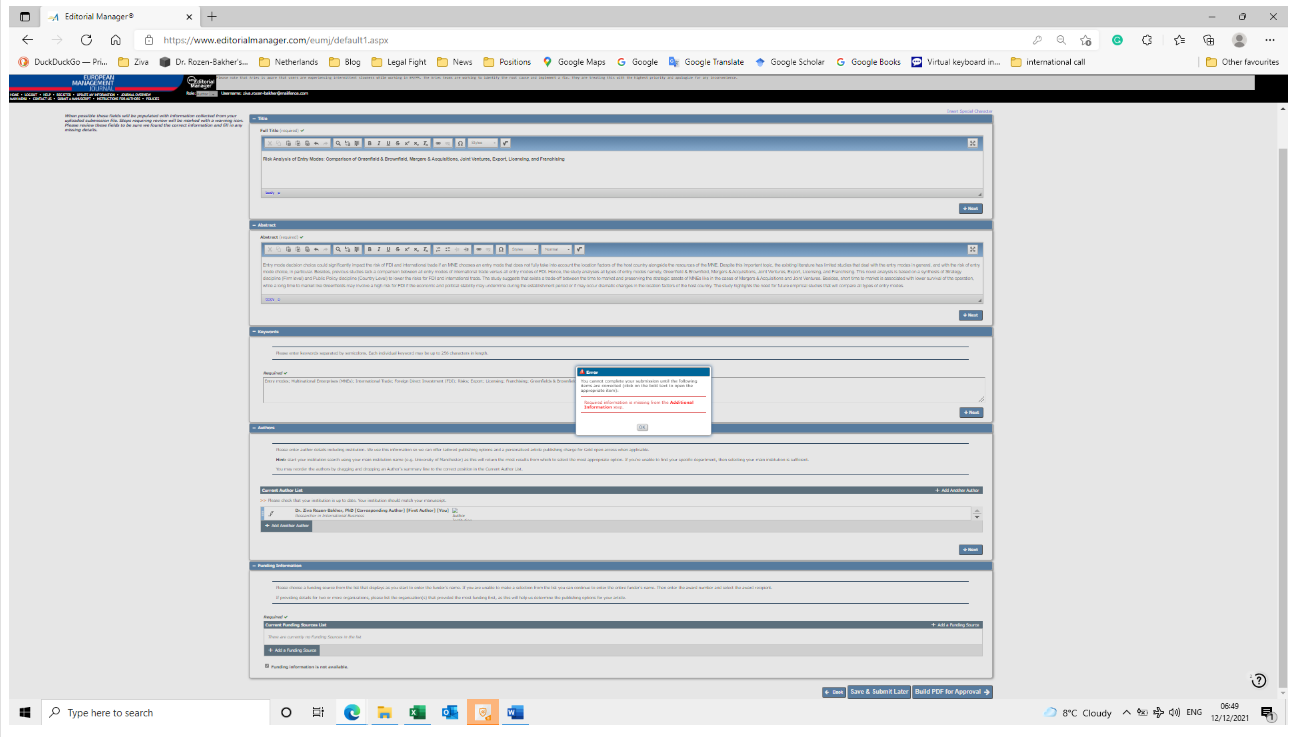Go to the browser home page
This screenshot has height=737, width=1316.
coord(116,40)
